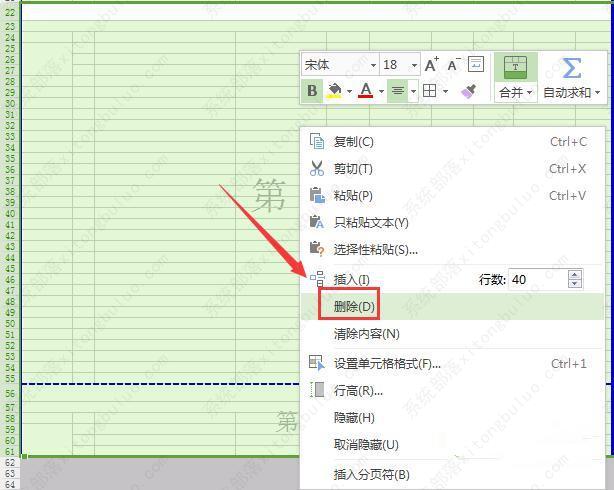Screen dimensions: 614x490
Task: Click the borders grid icon
Action: coord(428,91)
